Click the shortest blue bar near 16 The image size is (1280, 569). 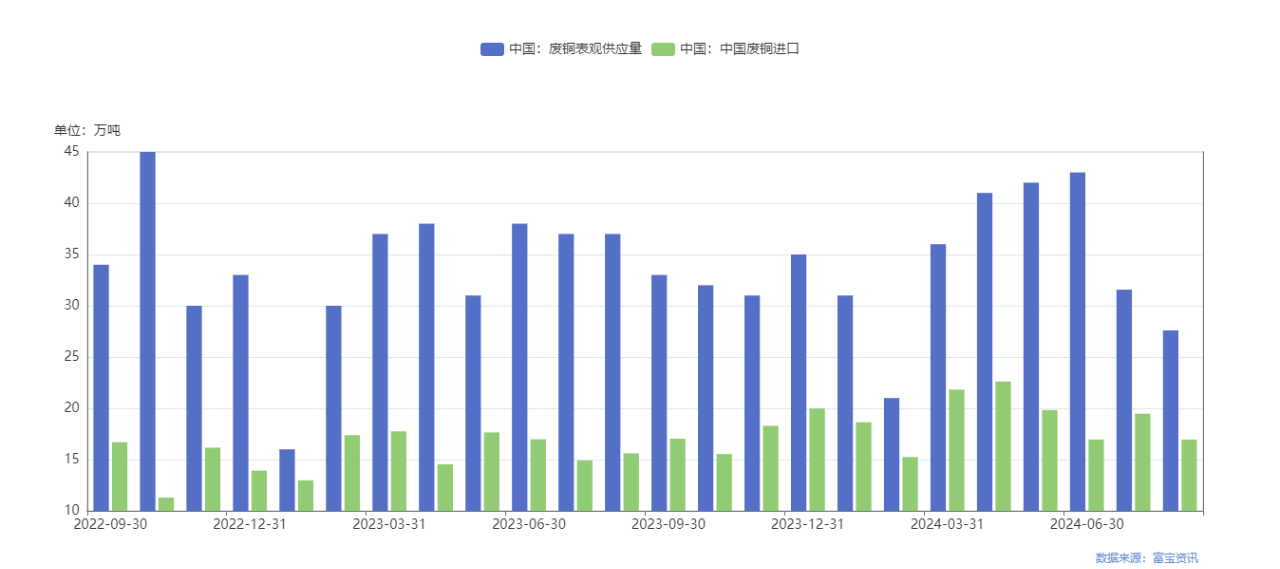click(x=287, y=480)
